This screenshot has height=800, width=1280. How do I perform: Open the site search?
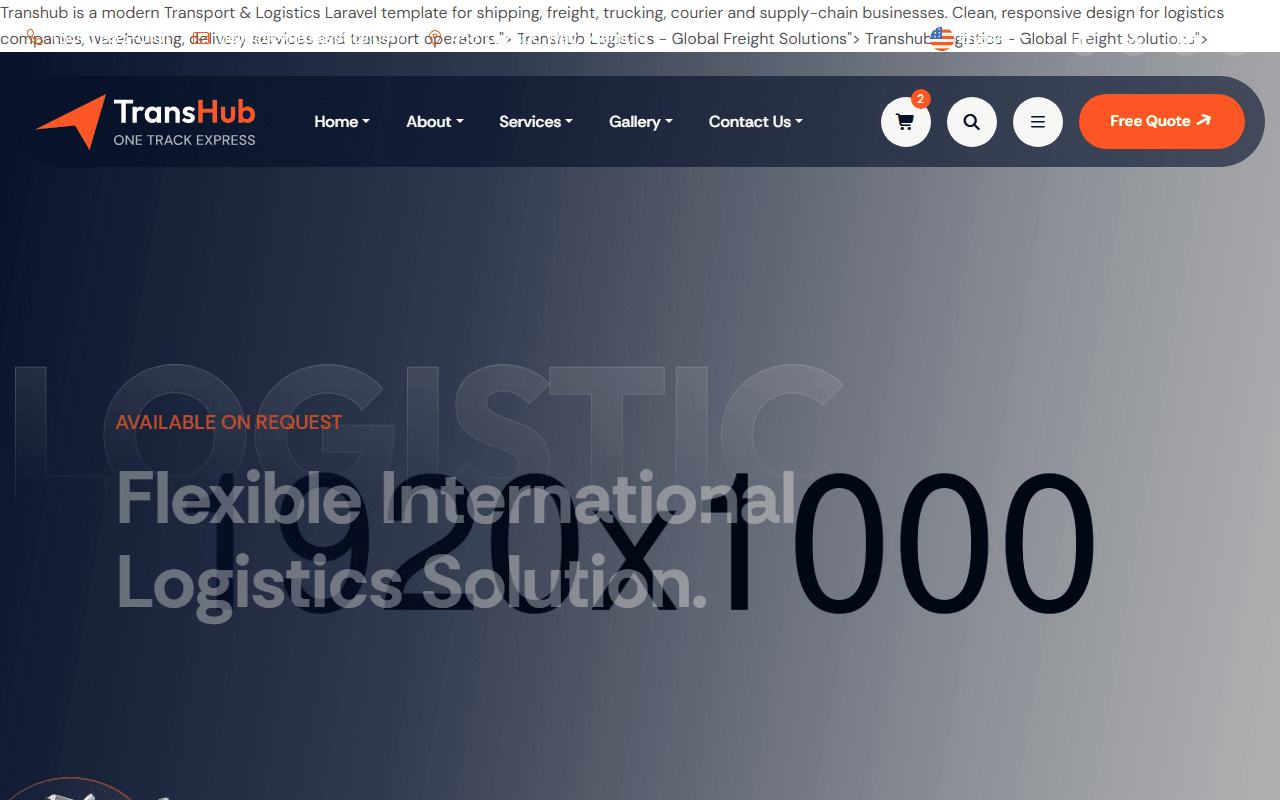[x=972, y=122]
